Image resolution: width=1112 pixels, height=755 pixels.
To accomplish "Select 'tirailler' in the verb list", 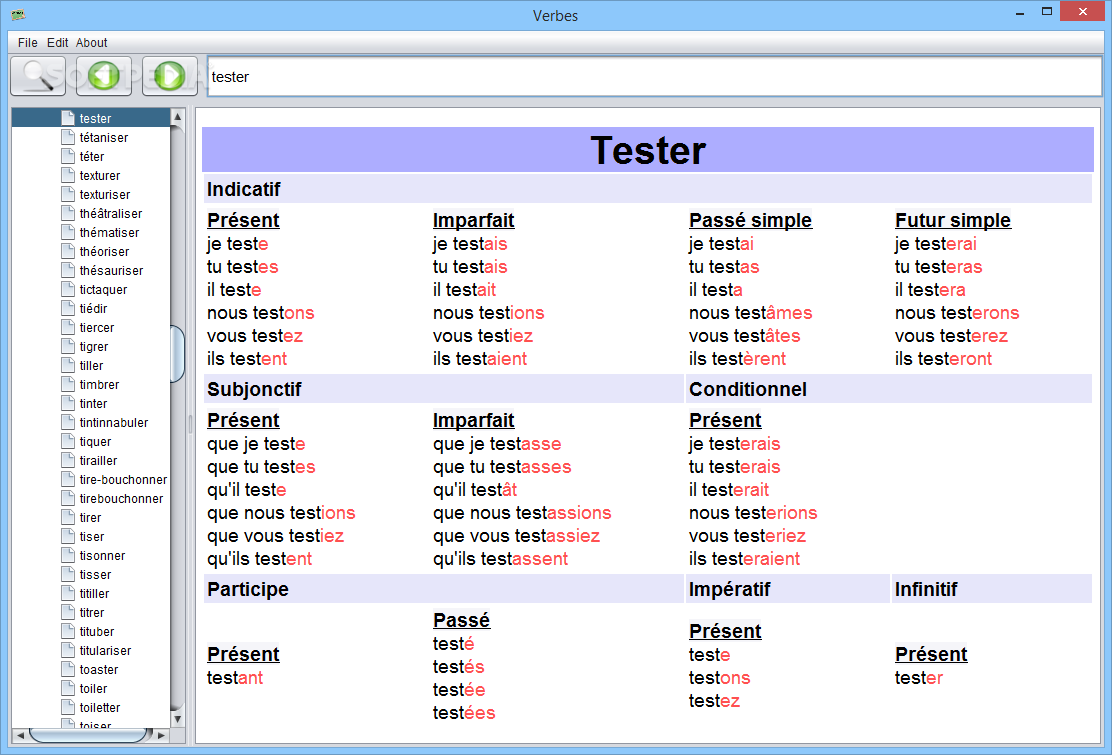I will pyautogui.click(x=98, y=461).
